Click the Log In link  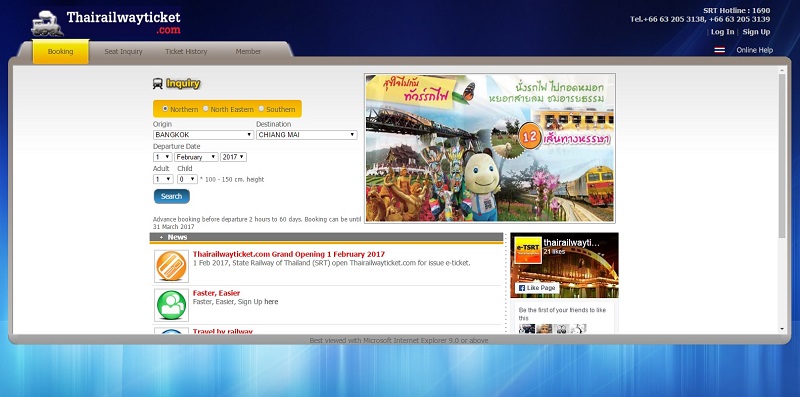722,32
